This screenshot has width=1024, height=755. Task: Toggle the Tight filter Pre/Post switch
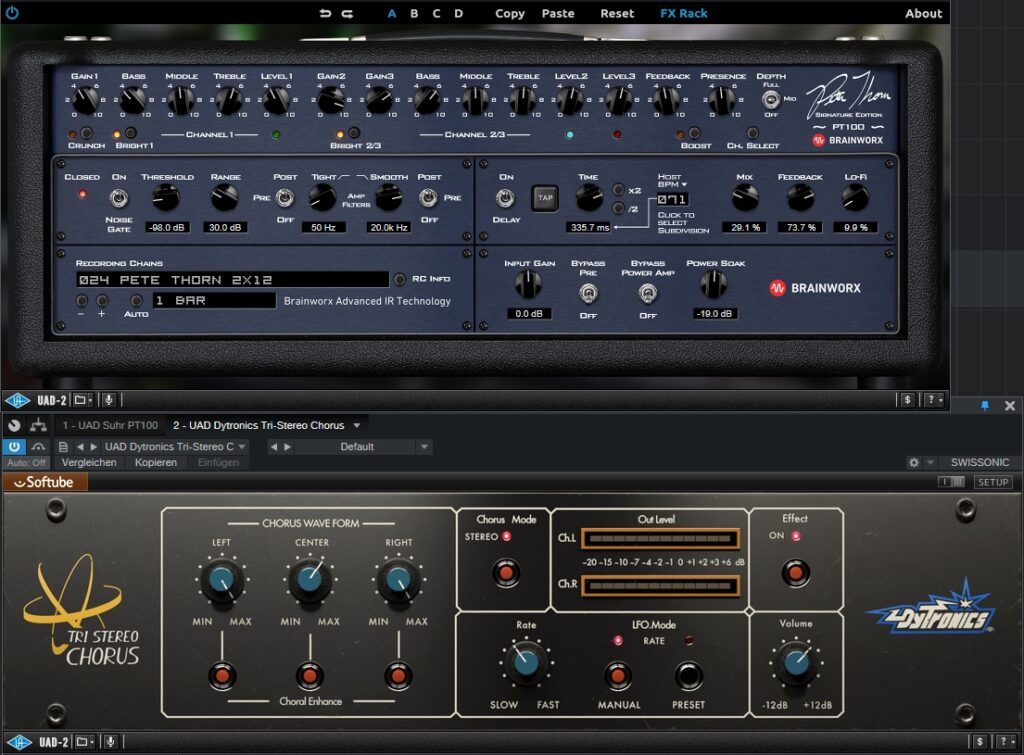click(284, 197)
